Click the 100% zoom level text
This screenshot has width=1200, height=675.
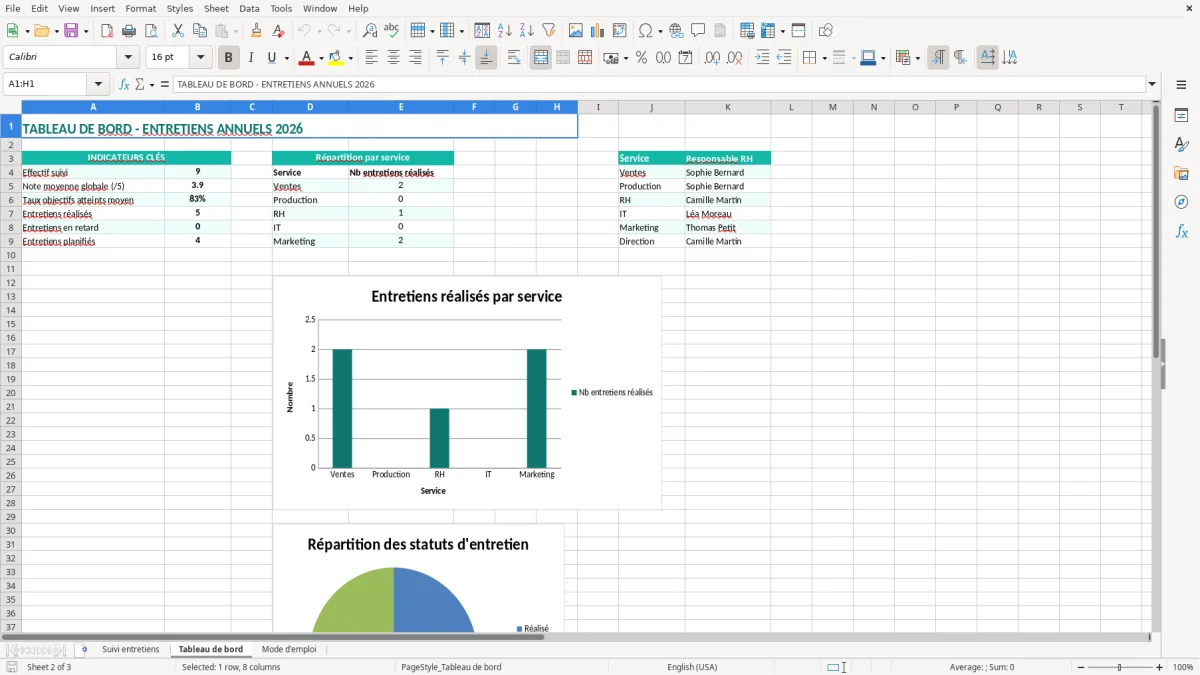coord(1182,667)
